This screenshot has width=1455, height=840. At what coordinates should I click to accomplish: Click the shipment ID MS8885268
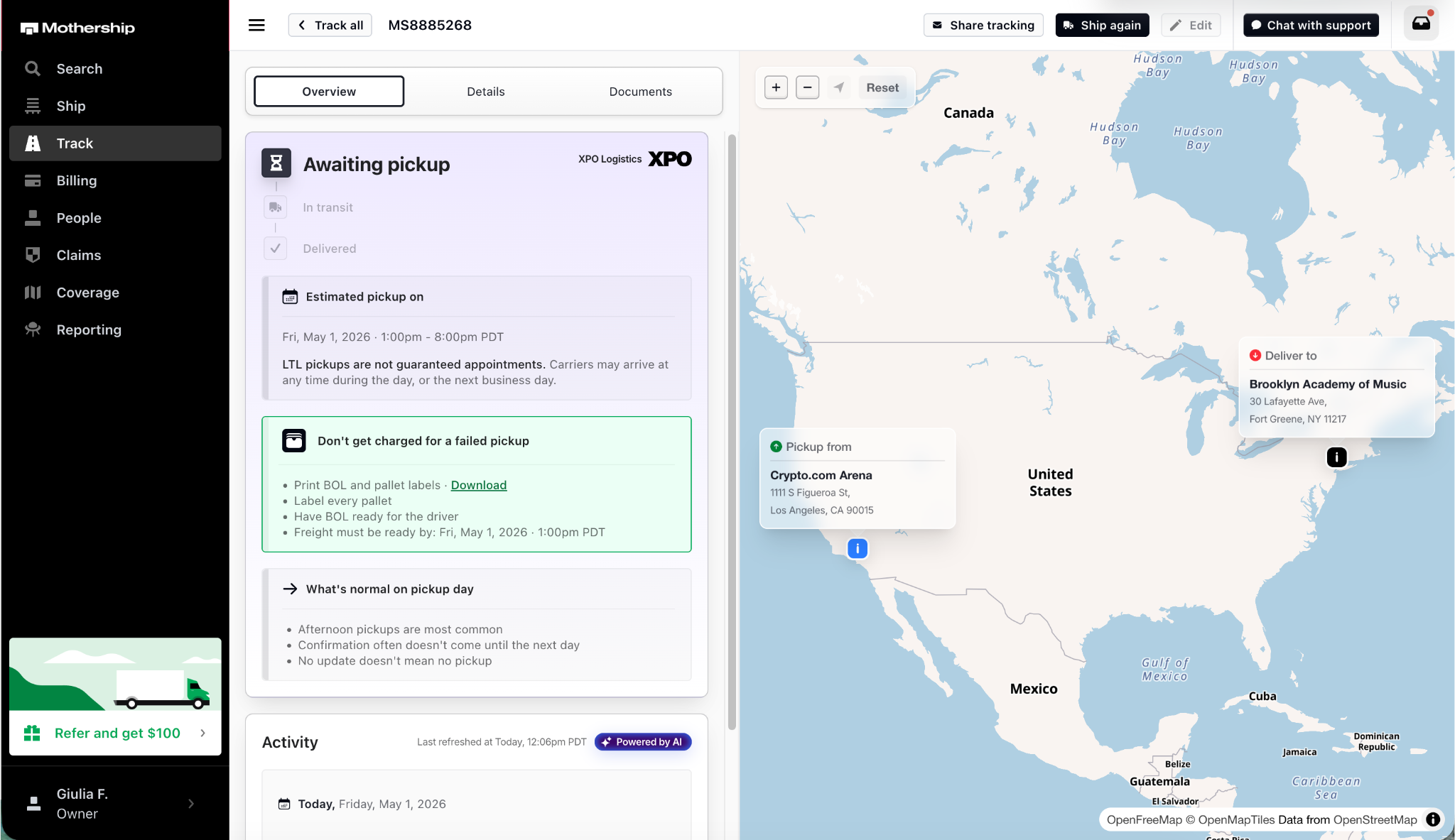pos(430,26)
